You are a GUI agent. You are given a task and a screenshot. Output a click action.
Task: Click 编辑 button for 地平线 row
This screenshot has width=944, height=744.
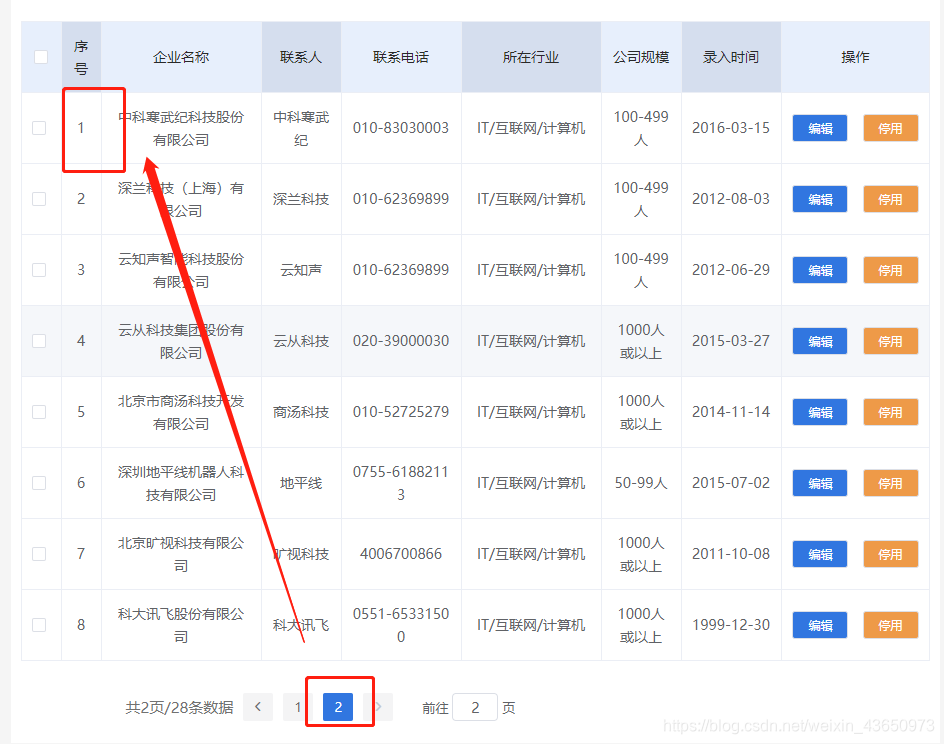819,483
